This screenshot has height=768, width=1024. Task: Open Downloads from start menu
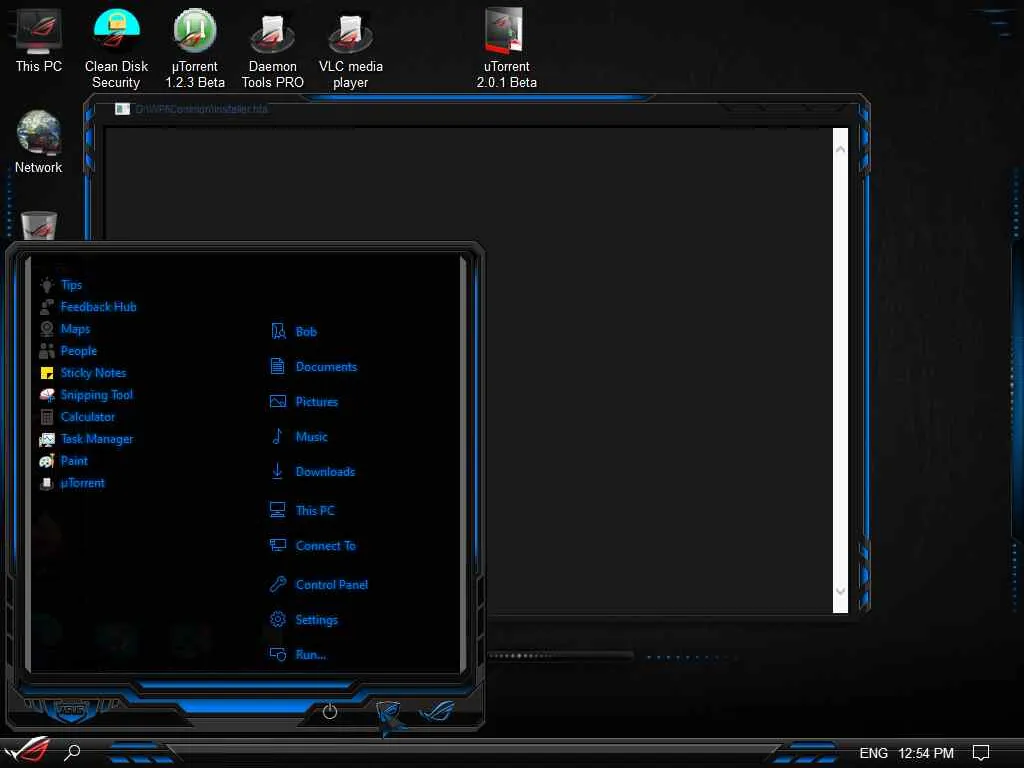pos(325,472)
